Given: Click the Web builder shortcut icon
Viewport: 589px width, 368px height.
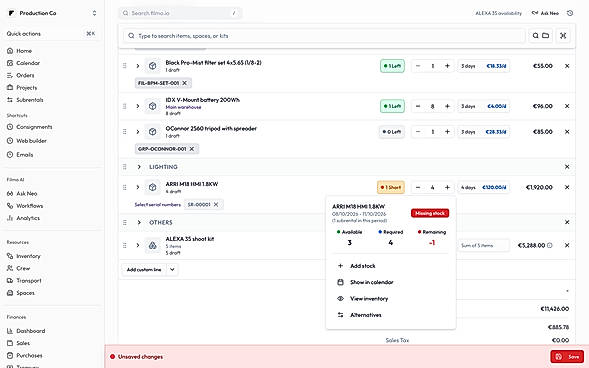Looking at the screenshot, I should click(x=10, y=141).
